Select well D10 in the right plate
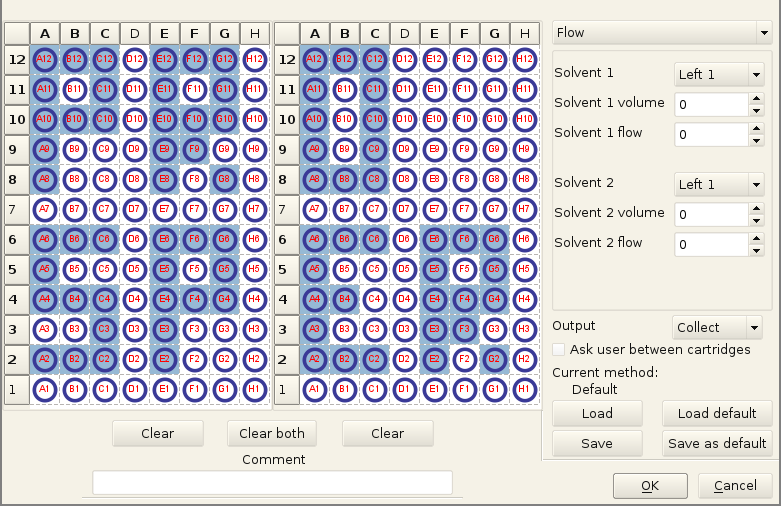Image resolution: width=781 pixels, height=506 pixels. click(404, 120)
